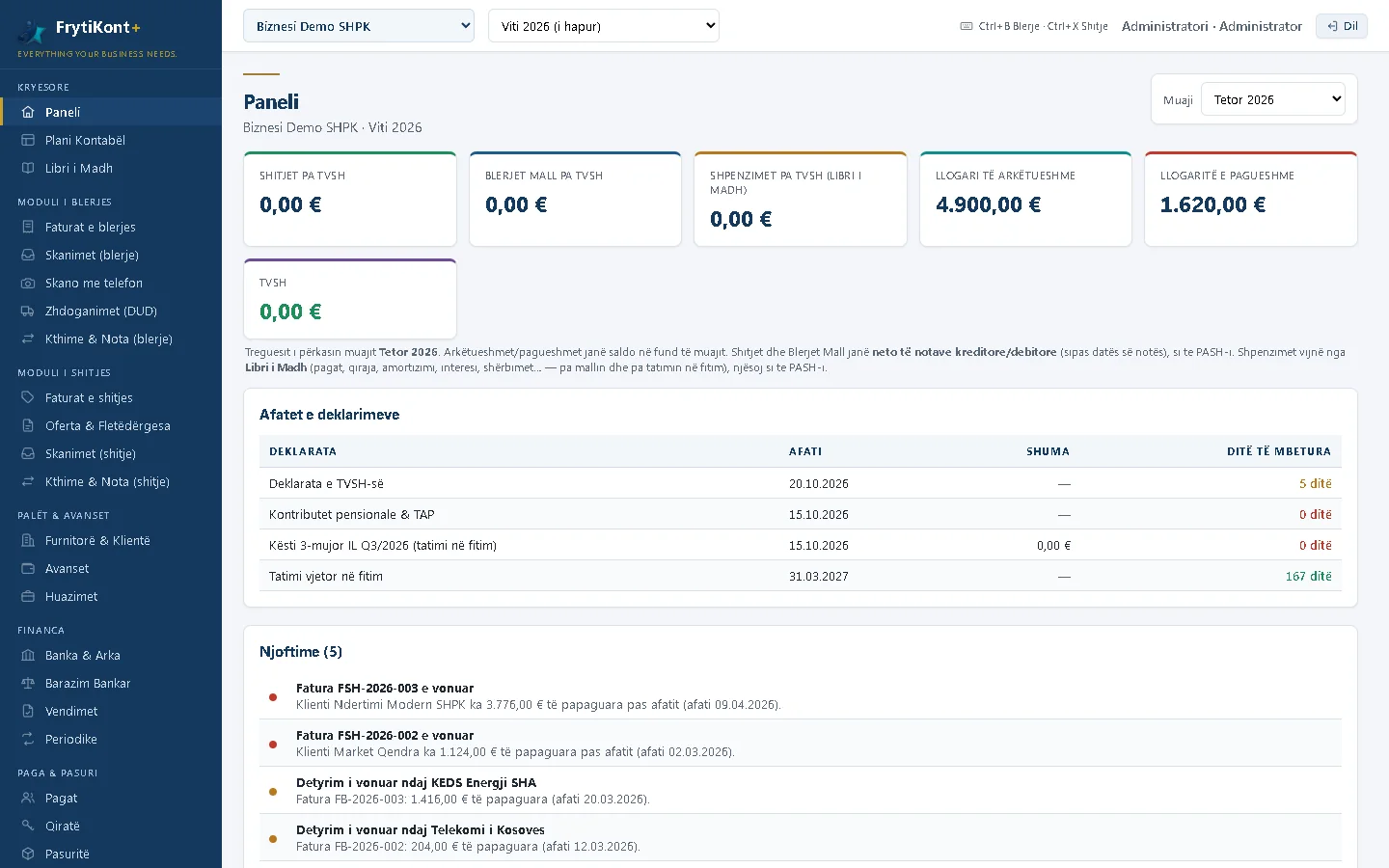Image resolution: width=1389 pixels, height=868 pixels.
Task: Click the TVSH 0,00 € summary card
Action: (350, 298)
